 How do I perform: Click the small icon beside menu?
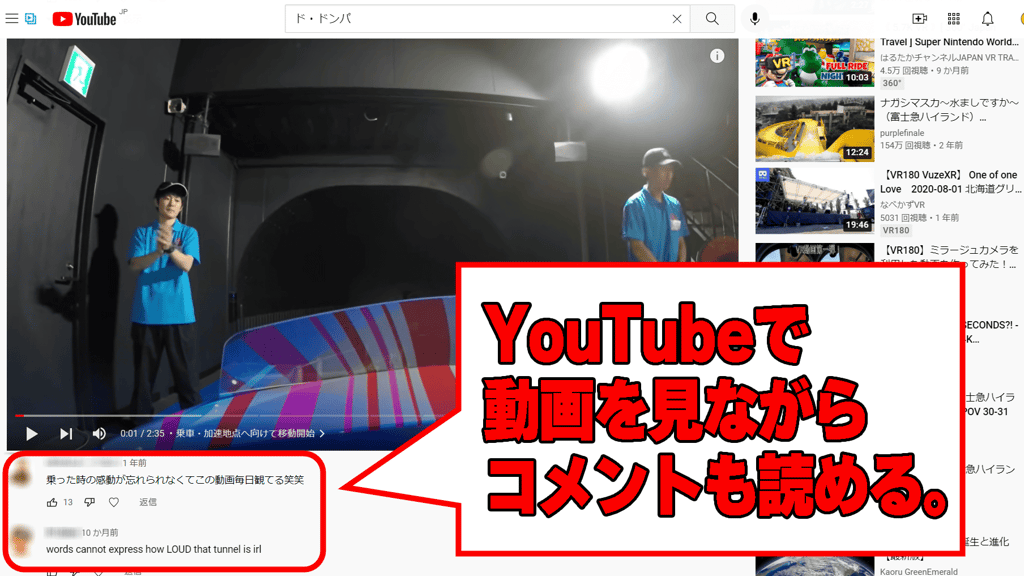coord(31,18)
